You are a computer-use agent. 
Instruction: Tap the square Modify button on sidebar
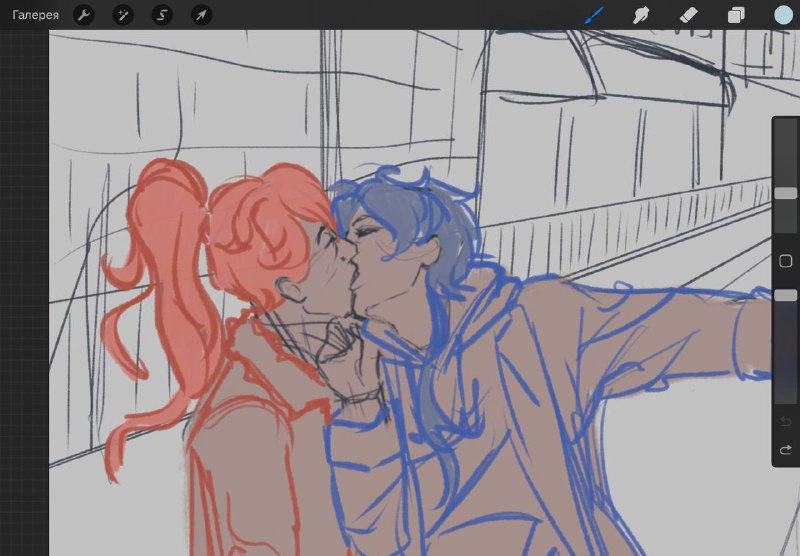[786, 261]
